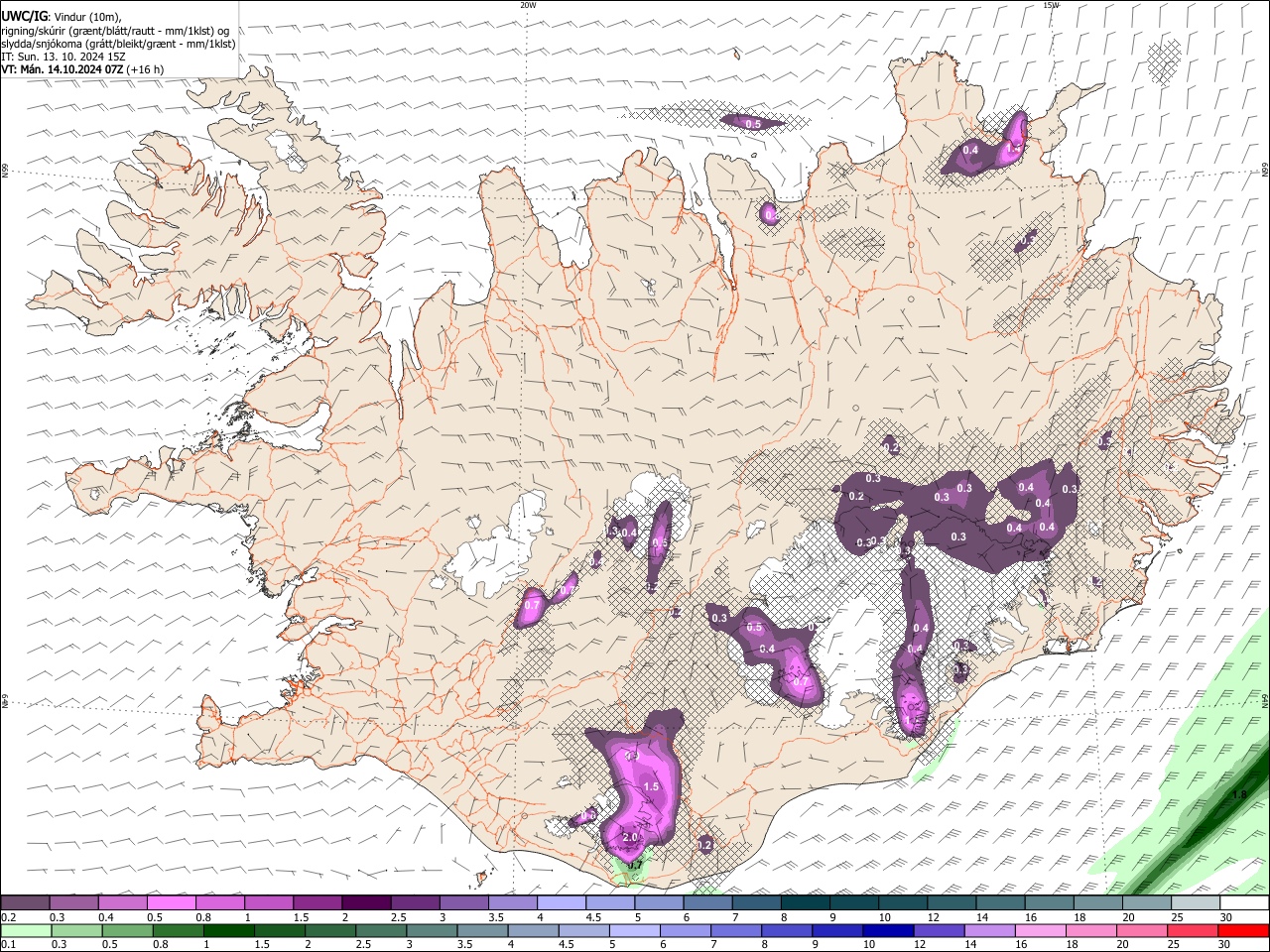Pick the white swatch labeled 30
Viewport: 1270px width, 952px height.
[1243, 903]
